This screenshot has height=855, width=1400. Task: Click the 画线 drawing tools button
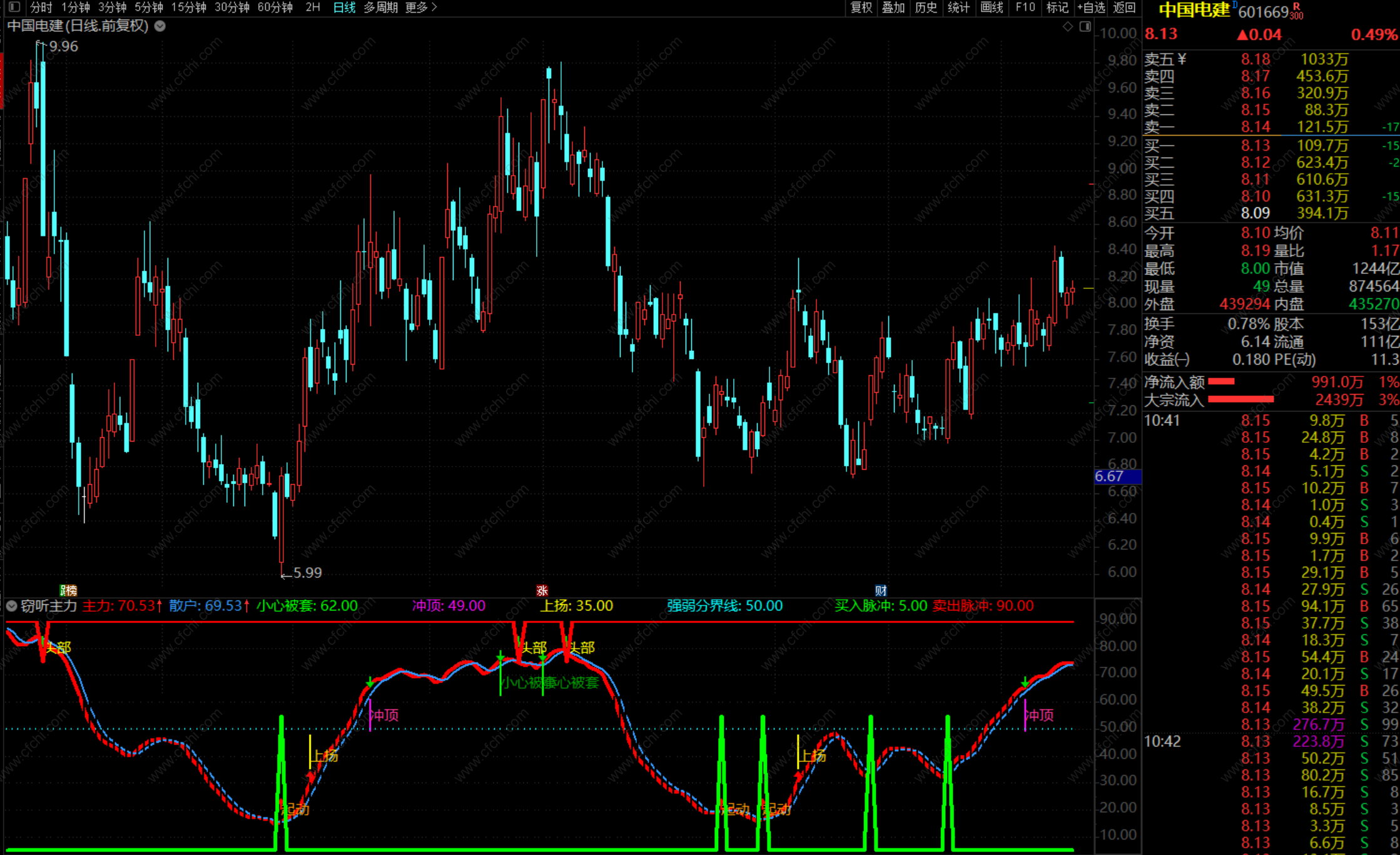pyautogui.click(x=992, y=8)
